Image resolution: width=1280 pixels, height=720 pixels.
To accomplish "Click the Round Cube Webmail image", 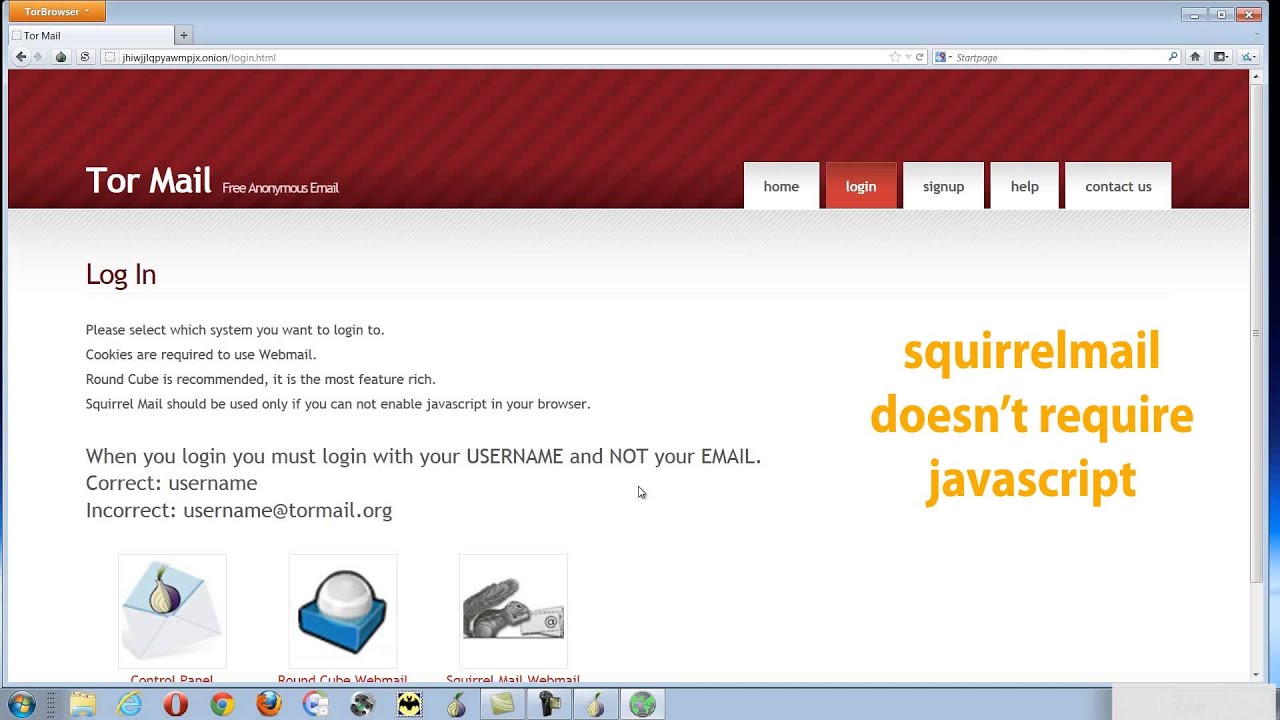I will click(342, 611).
